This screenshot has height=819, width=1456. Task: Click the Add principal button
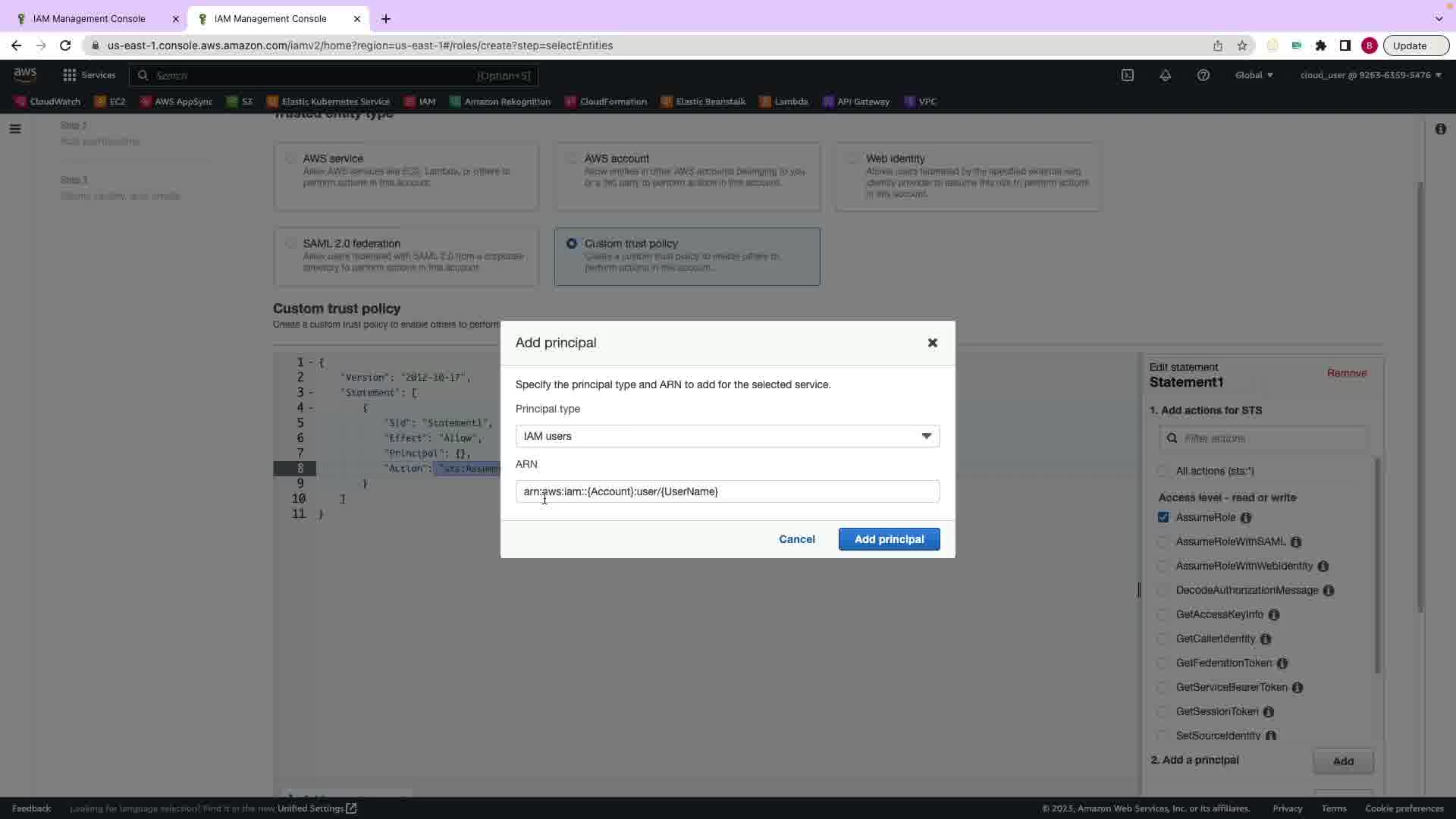click(889, 539)
